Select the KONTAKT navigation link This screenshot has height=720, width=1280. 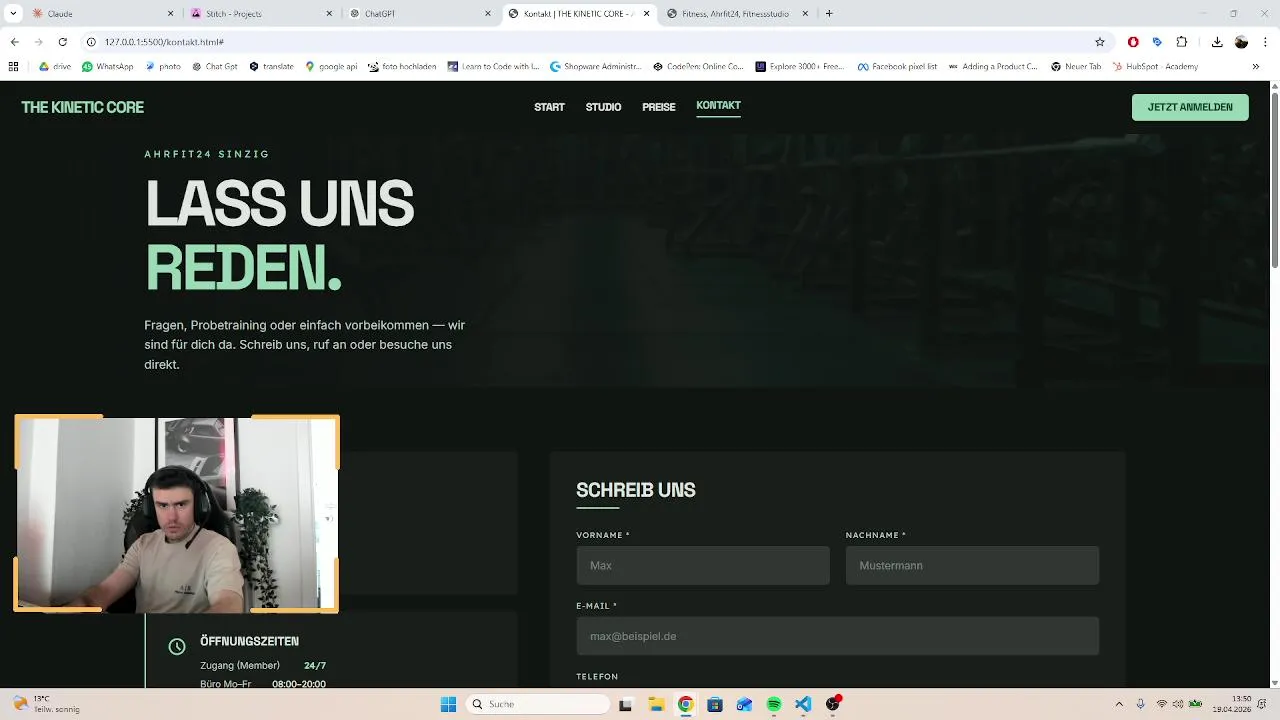[x=718, y=106]
